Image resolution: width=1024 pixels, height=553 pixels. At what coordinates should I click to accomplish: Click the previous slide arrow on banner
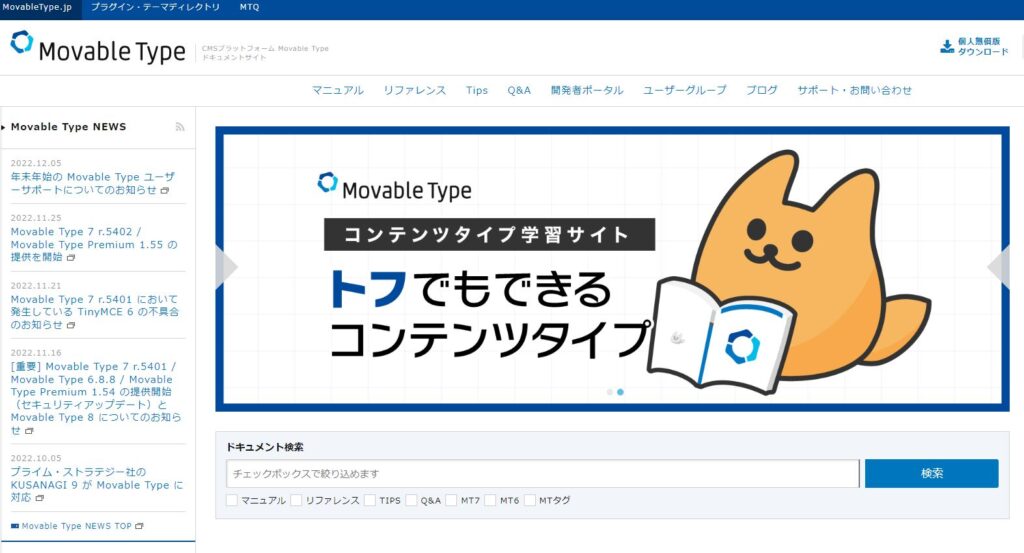pyautogui.click(x=226, y=266)
